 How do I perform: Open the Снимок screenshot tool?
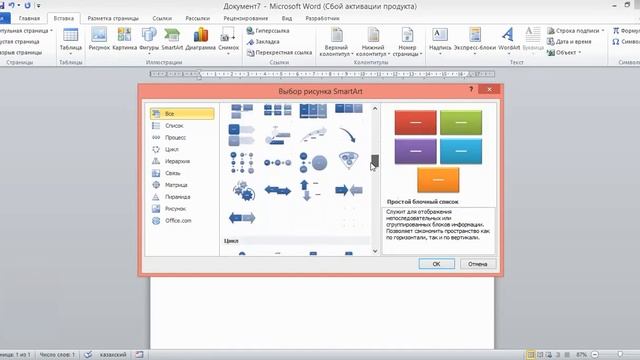coord(228,41)
